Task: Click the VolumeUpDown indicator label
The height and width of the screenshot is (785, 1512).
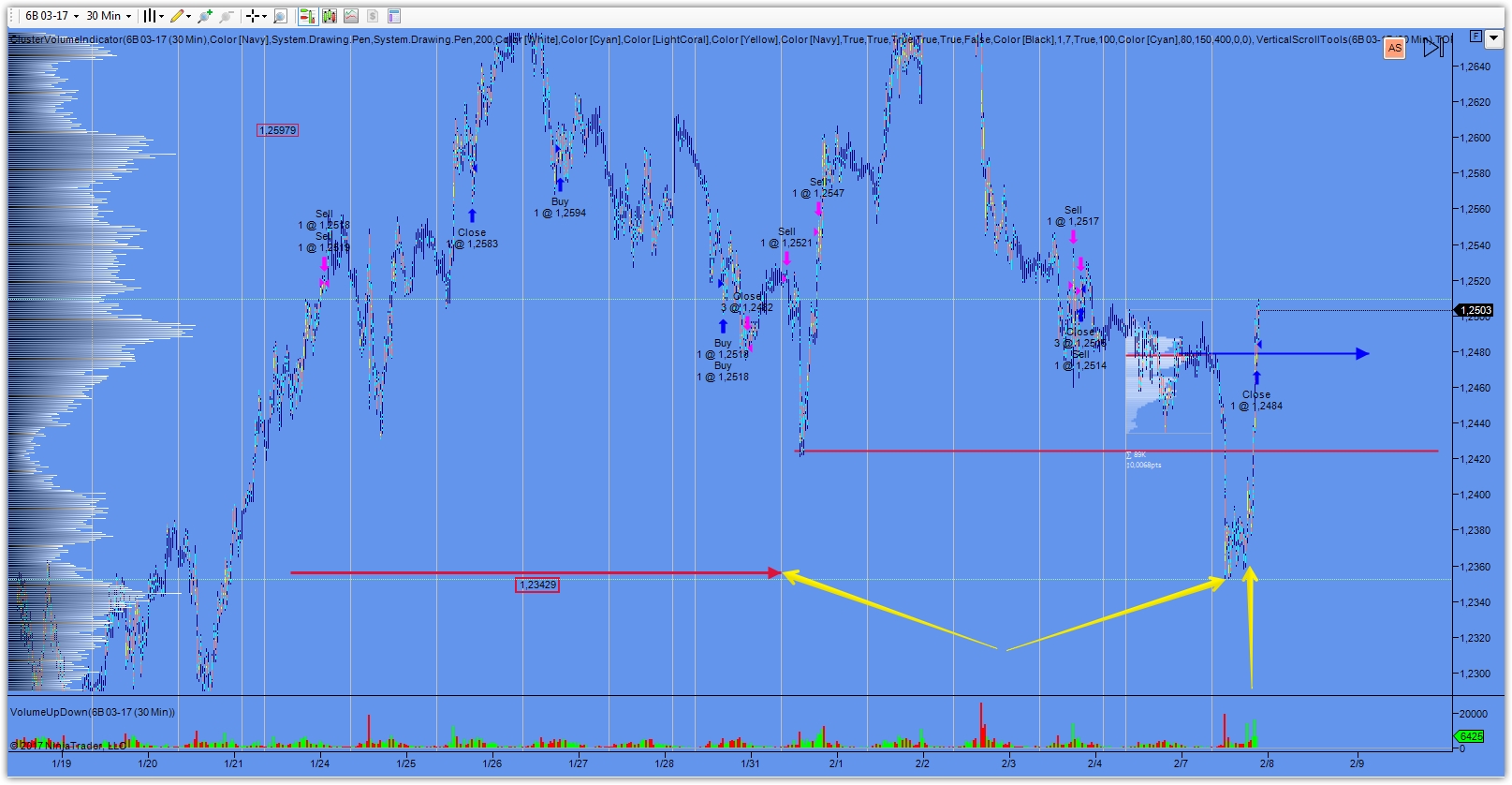Action: 93,712
